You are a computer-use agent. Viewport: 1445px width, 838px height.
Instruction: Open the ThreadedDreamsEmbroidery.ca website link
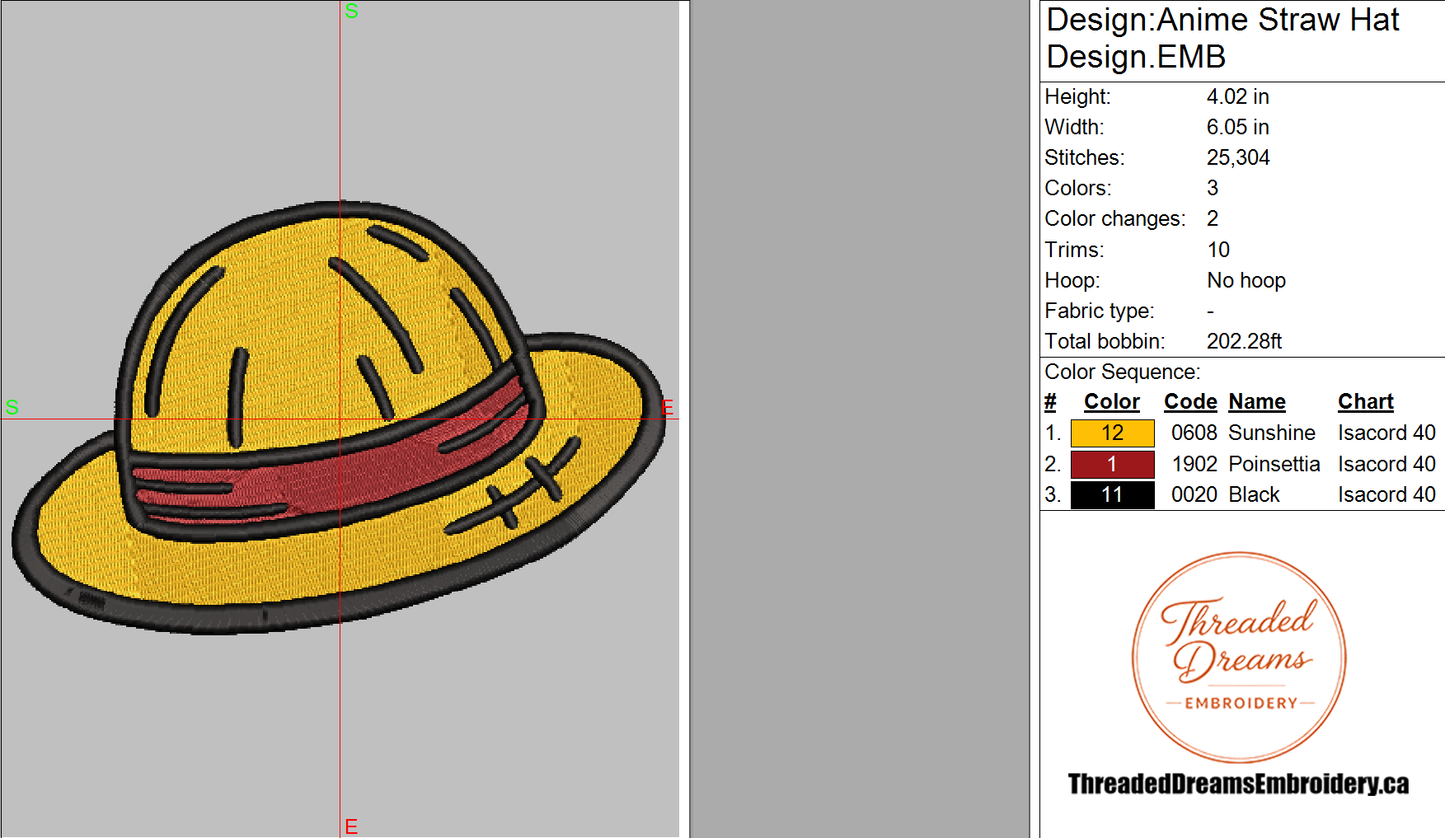click(x=1239, y=784)
